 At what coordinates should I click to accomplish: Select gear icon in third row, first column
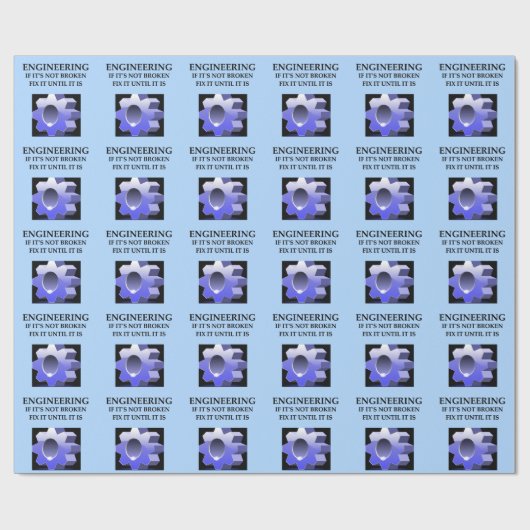(56, 282)
